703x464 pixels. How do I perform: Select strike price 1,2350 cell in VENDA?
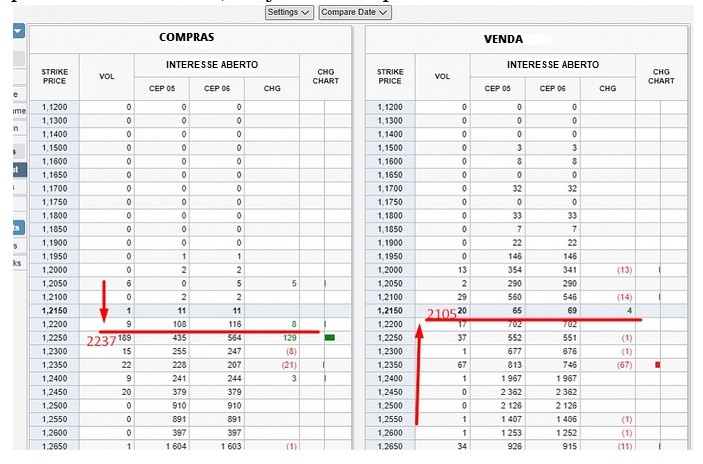pos(391,365)
